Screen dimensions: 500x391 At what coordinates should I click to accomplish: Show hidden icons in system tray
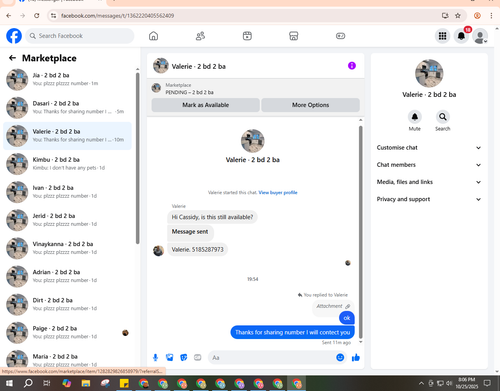tap(421, 383)
